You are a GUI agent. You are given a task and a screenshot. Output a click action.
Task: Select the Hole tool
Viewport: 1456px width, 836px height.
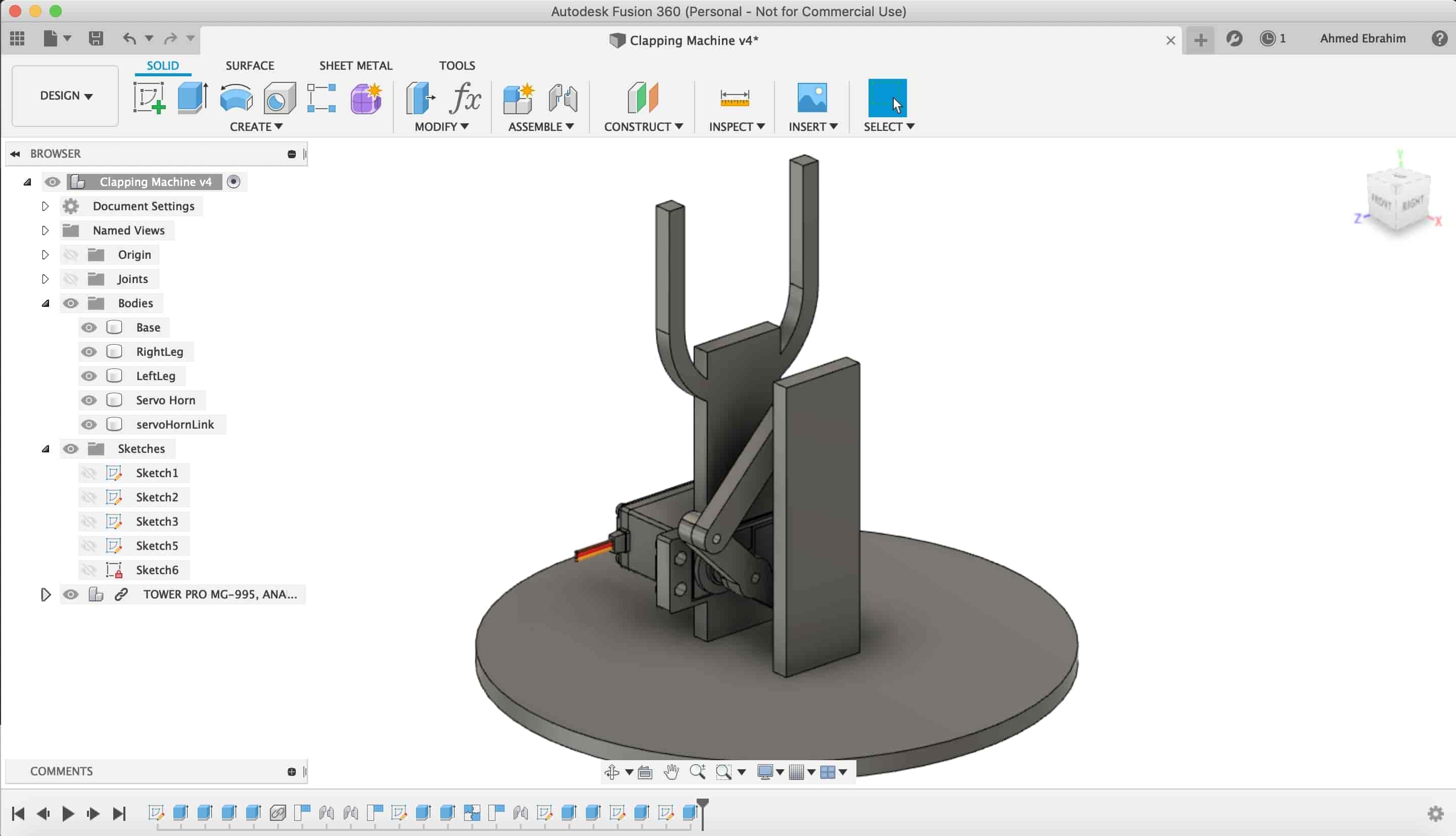point(280,98)
